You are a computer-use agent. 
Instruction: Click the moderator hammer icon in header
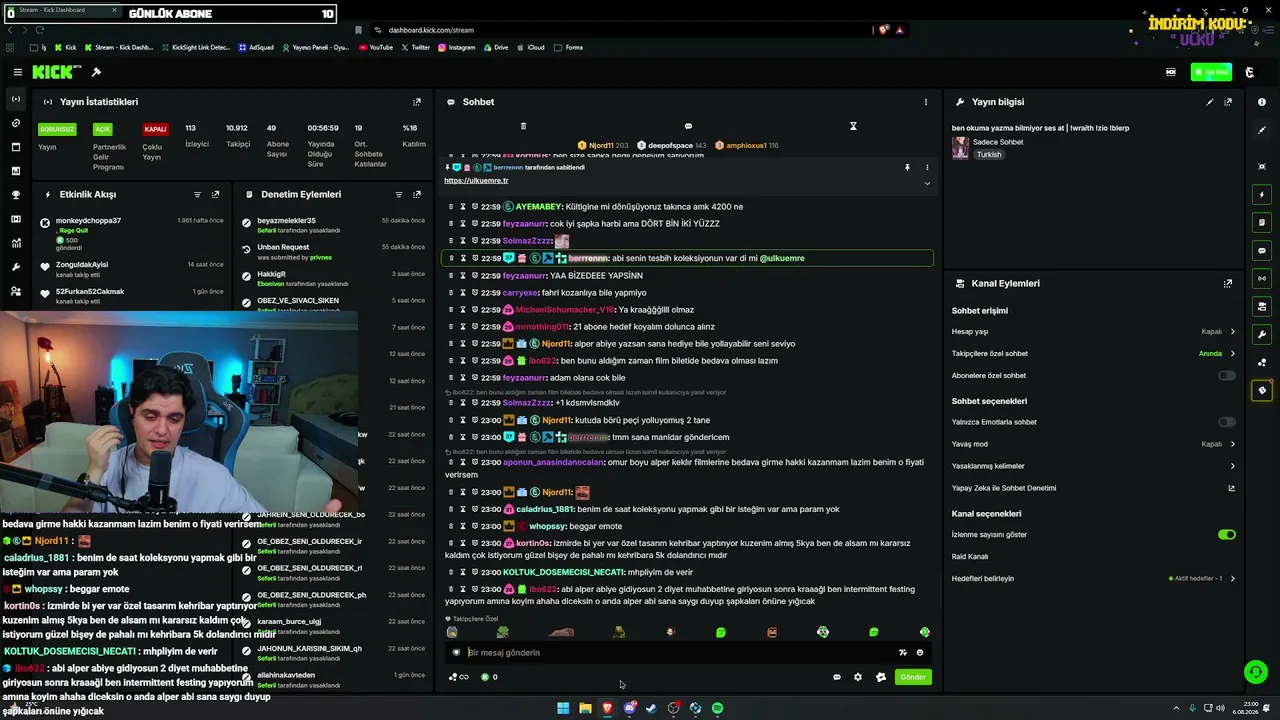pyautogui.click(x=96, y=72)
